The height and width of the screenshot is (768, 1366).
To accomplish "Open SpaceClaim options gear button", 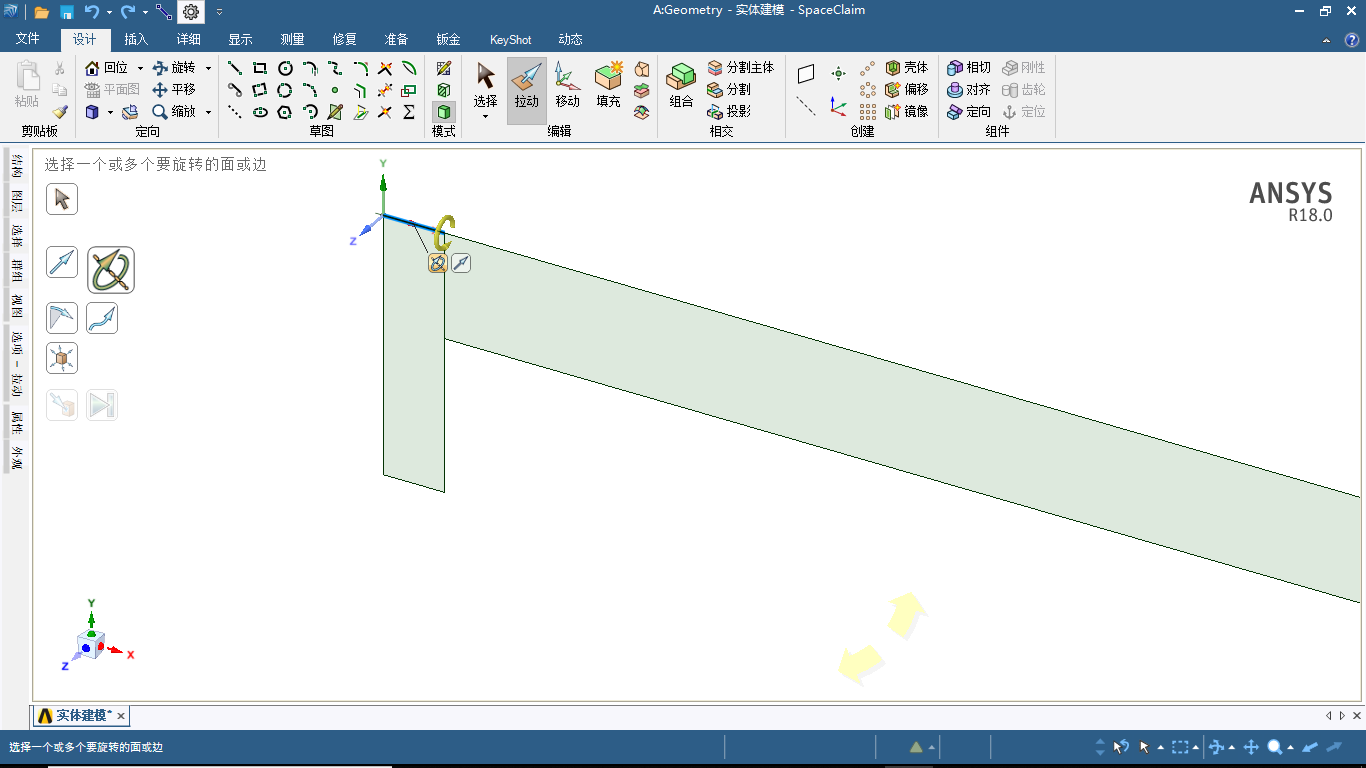I will 191,12.
